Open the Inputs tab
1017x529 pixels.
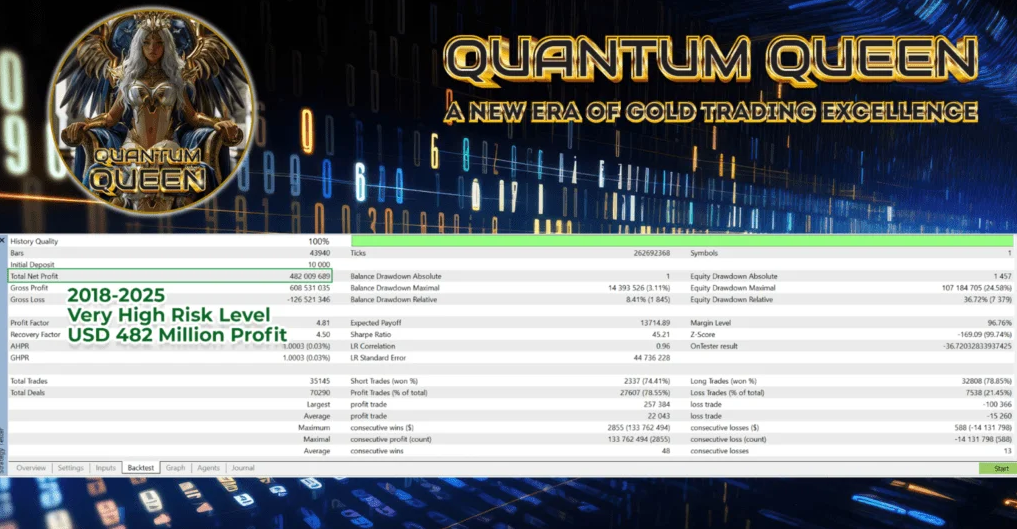(x=106, y=467)
